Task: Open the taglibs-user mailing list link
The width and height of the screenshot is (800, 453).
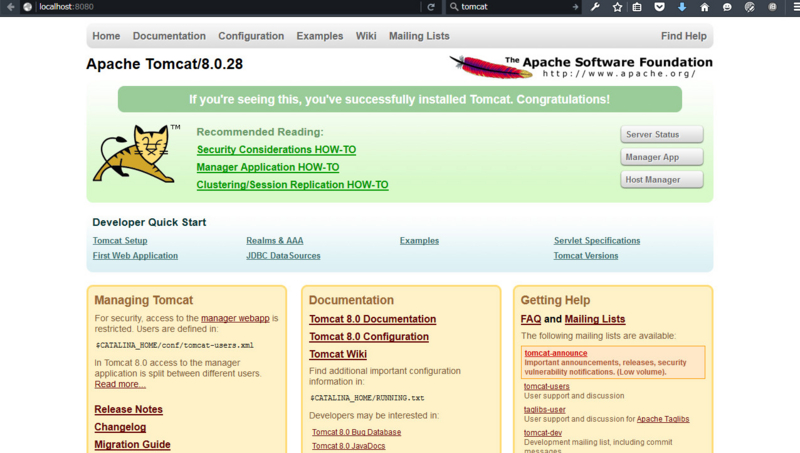Action: (544, 410)
